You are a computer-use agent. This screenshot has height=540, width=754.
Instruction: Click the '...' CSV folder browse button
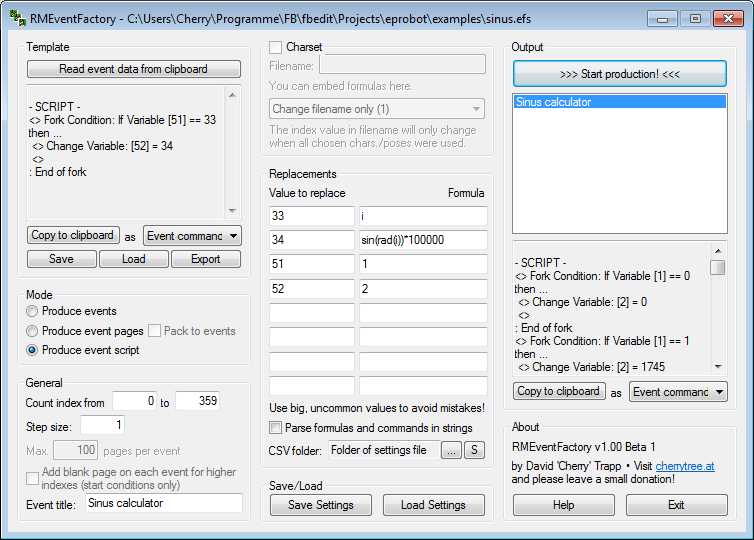click(452, 450)
